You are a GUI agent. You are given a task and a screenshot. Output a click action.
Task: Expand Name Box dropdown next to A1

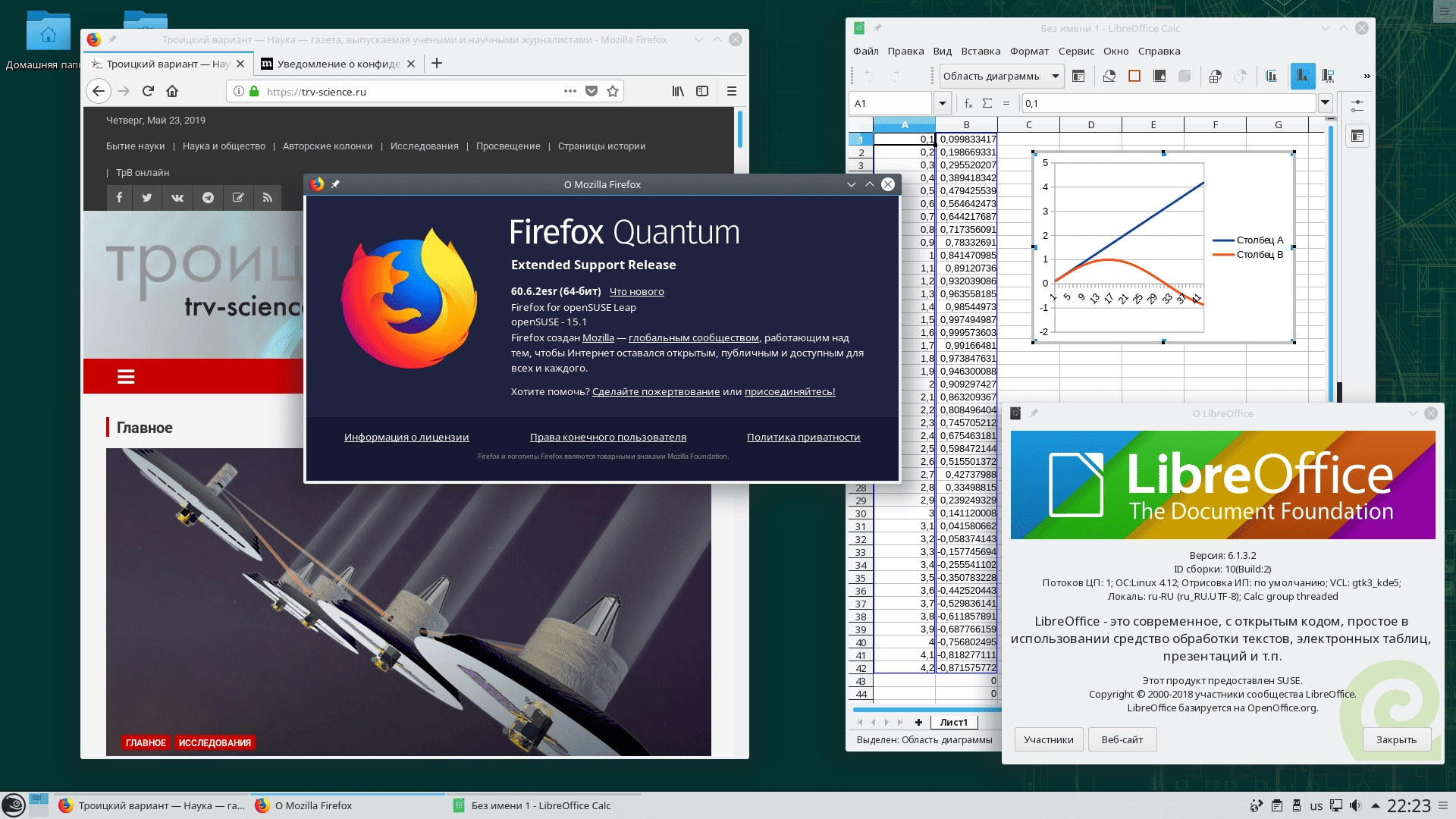point(942,103)
